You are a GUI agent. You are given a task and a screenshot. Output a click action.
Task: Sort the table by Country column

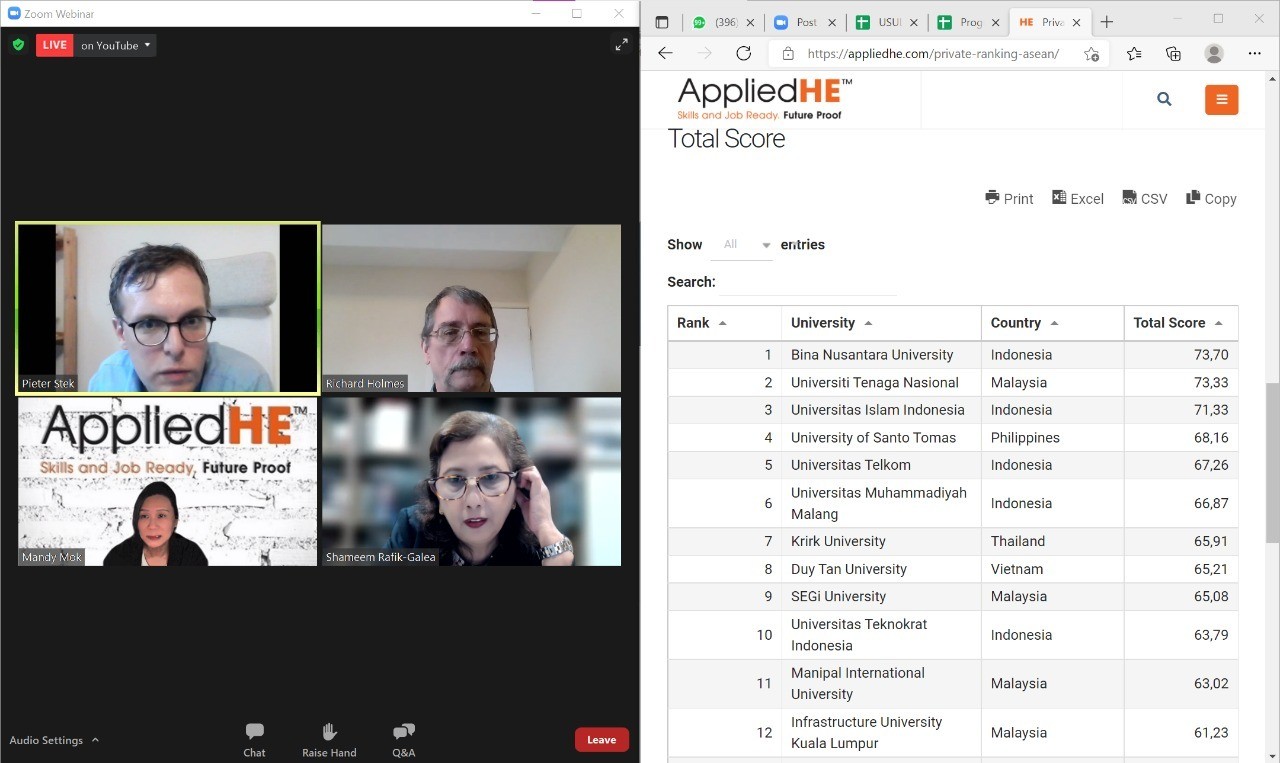click(1052, 323)
